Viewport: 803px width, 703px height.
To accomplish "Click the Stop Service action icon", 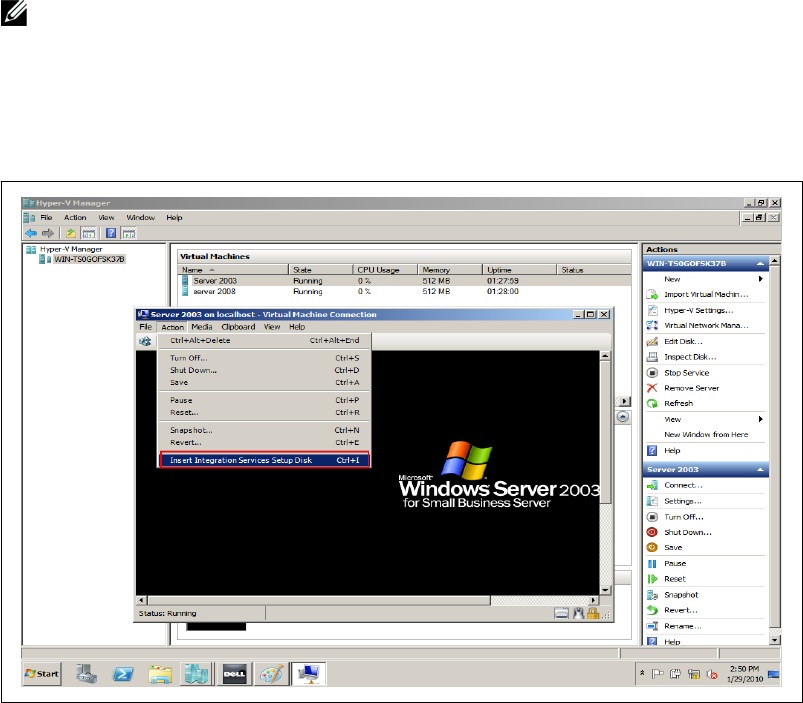I will click(x=652, y=373).
